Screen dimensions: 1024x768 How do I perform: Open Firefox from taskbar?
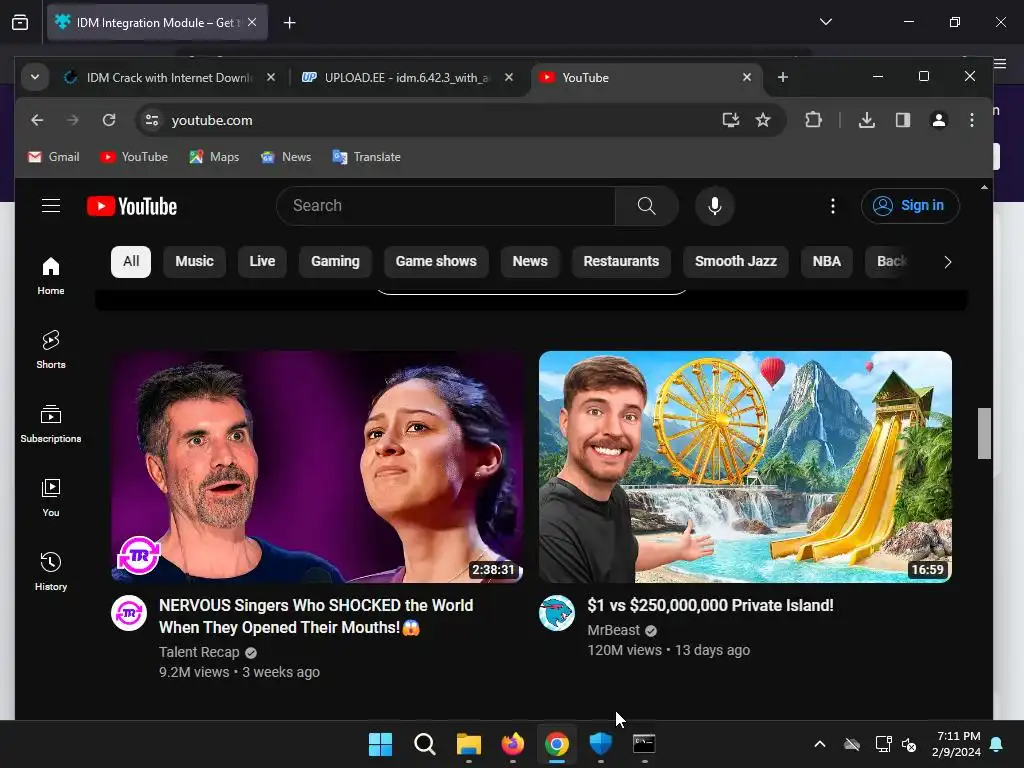(x=513, y=744)
